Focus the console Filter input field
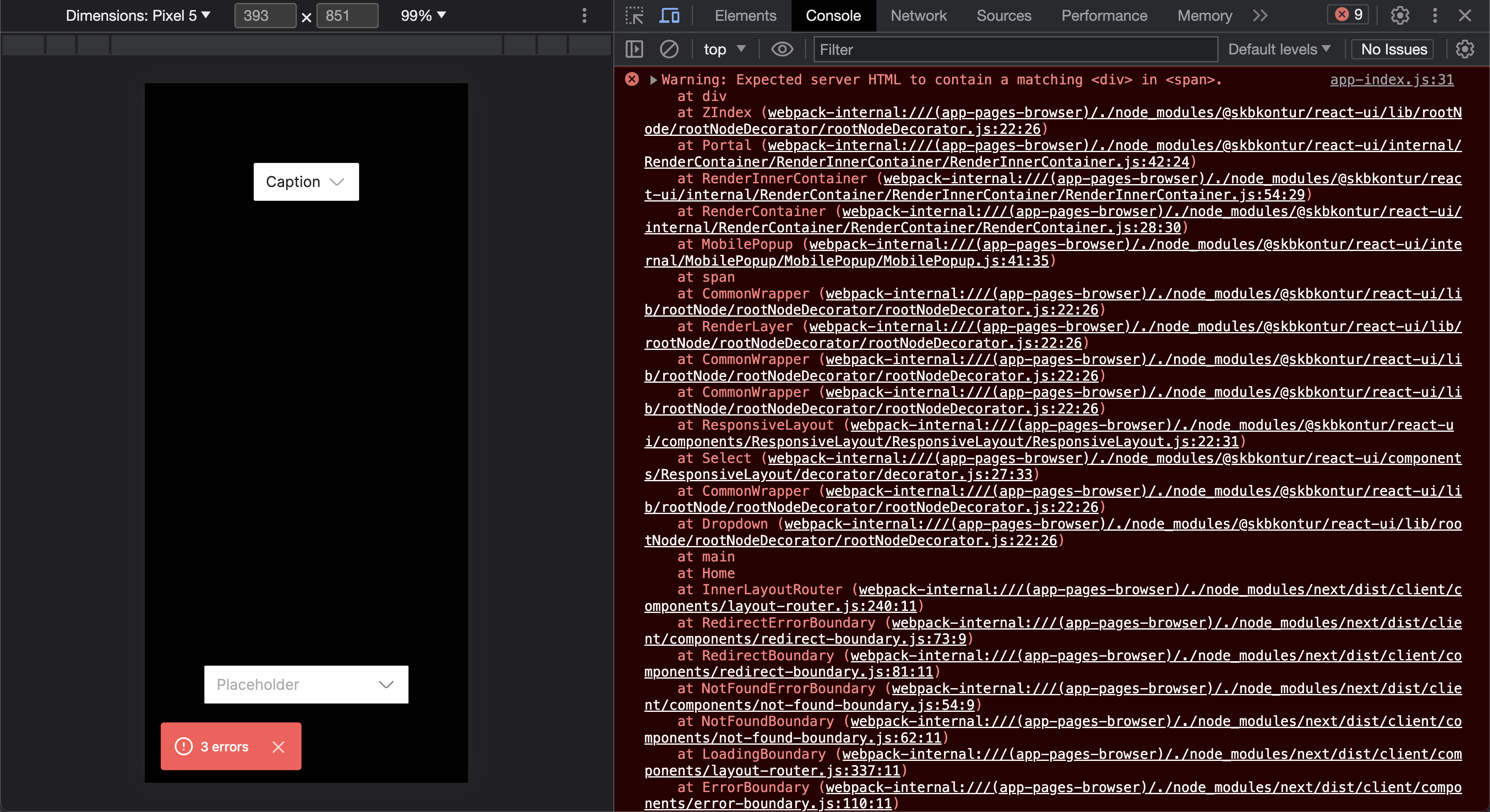1490x812 pixels. click(x=1015, y=50)
